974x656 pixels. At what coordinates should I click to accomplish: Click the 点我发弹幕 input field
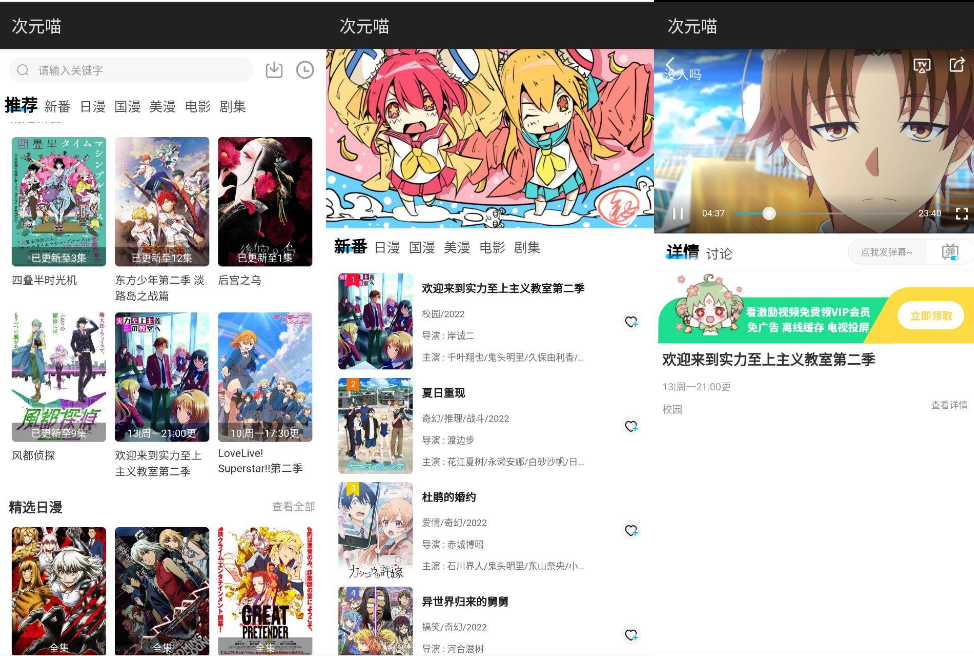(886, 252)
